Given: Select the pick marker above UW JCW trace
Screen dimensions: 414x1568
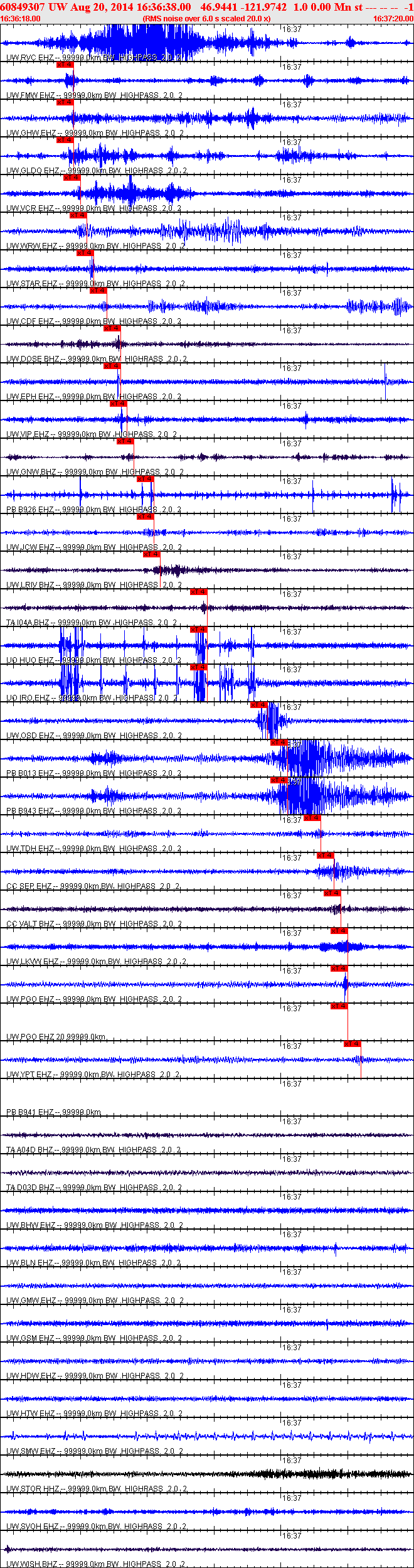Looking at the screenshot, I should point(145,517).
